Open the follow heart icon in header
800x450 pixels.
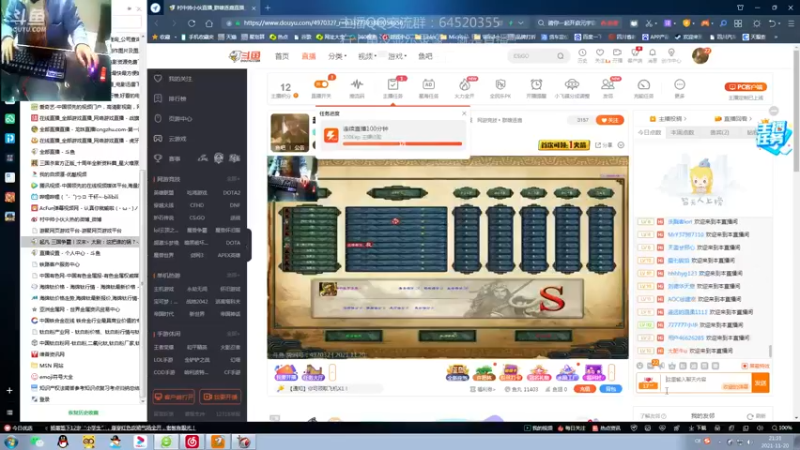coord(600,53)
